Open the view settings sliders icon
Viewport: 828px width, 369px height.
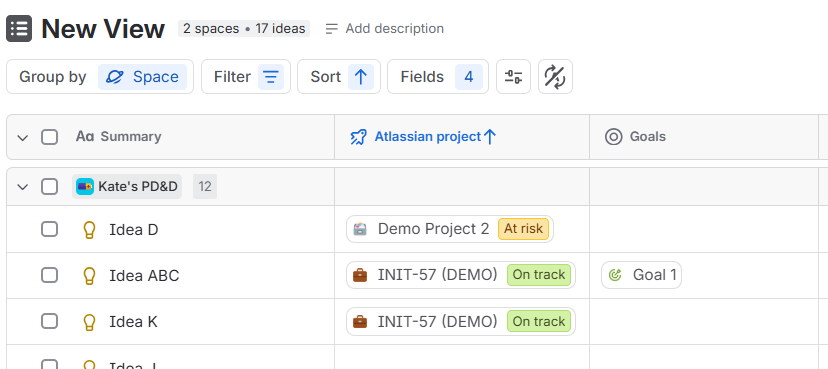point(513,77)
